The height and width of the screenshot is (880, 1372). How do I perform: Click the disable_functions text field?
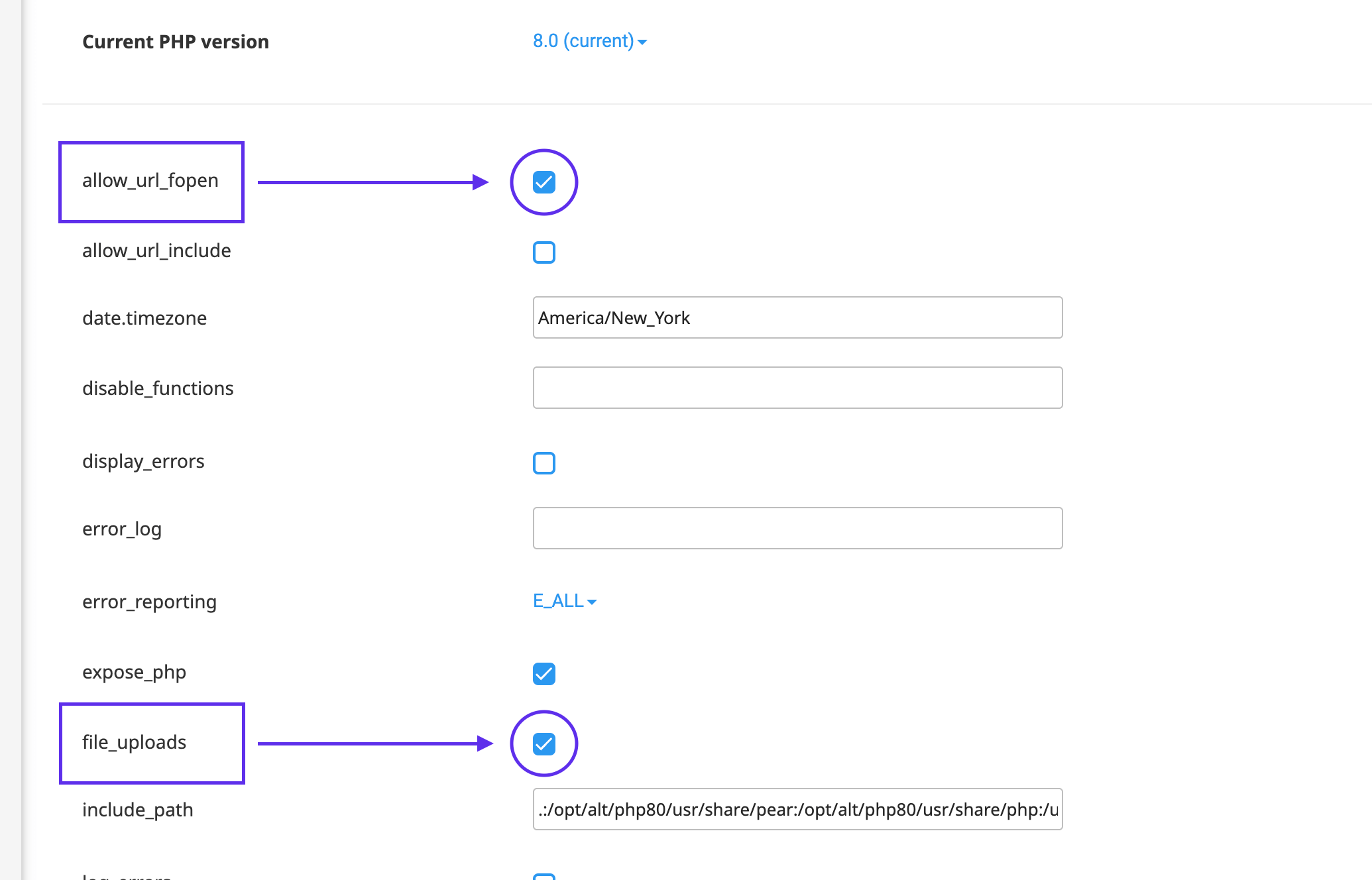point(797,388)
